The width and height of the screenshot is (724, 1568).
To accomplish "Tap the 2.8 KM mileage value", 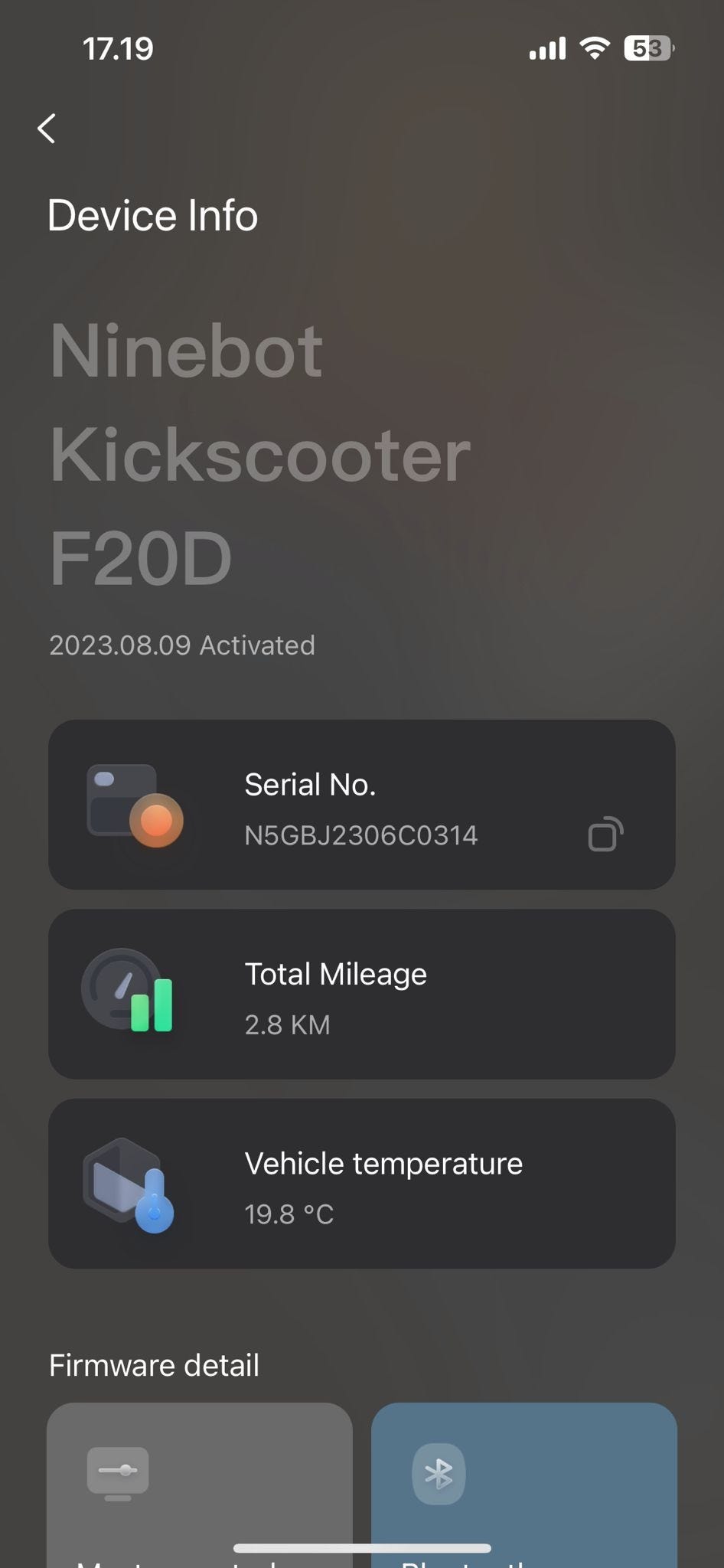I will [x=287, y=1025].
